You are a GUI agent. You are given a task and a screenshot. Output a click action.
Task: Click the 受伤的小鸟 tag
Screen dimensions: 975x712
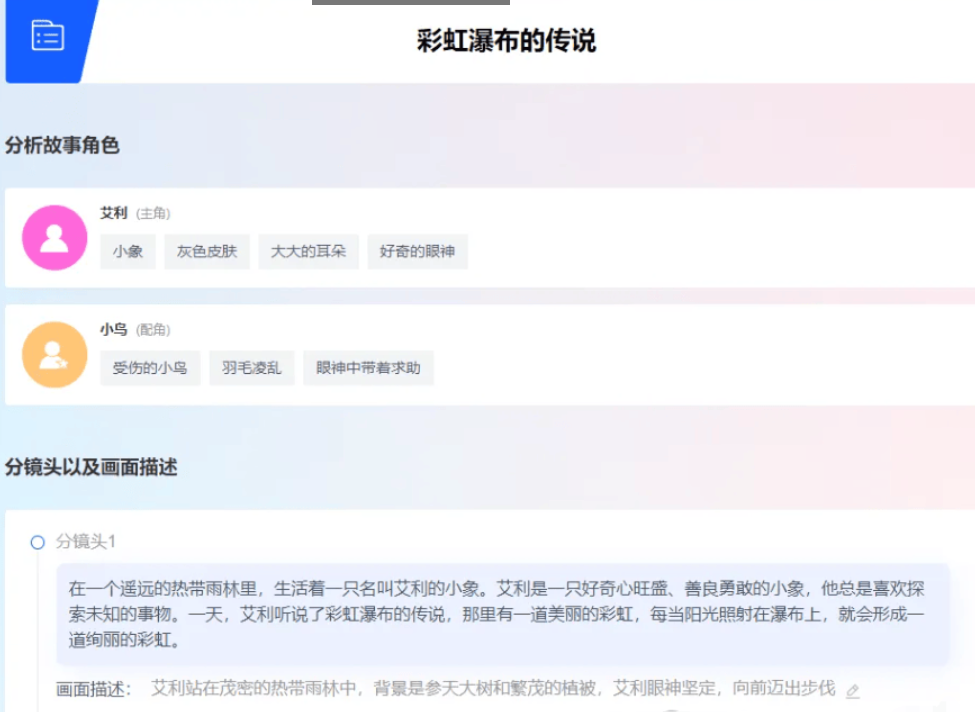(150, 368)
